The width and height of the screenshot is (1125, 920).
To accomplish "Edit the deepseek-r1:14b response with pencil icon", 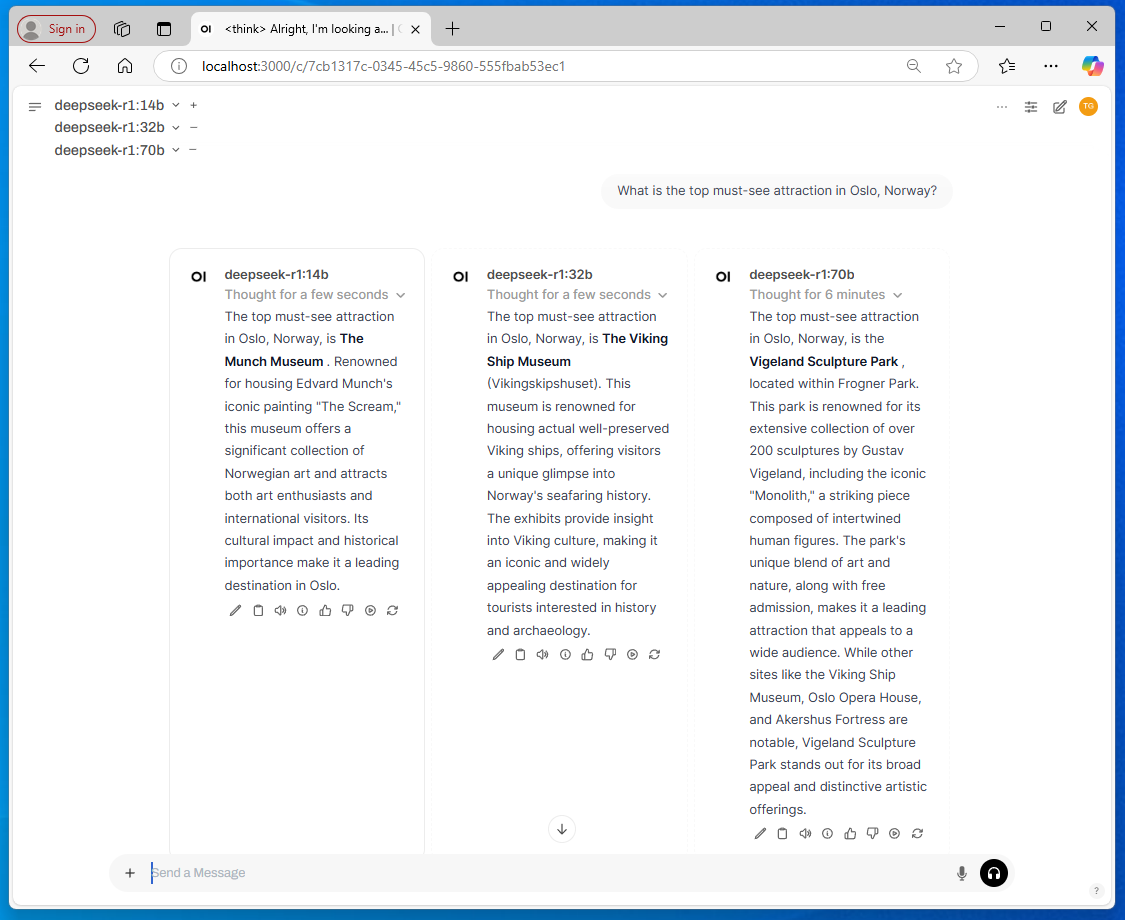I will [x=235, y=611].
